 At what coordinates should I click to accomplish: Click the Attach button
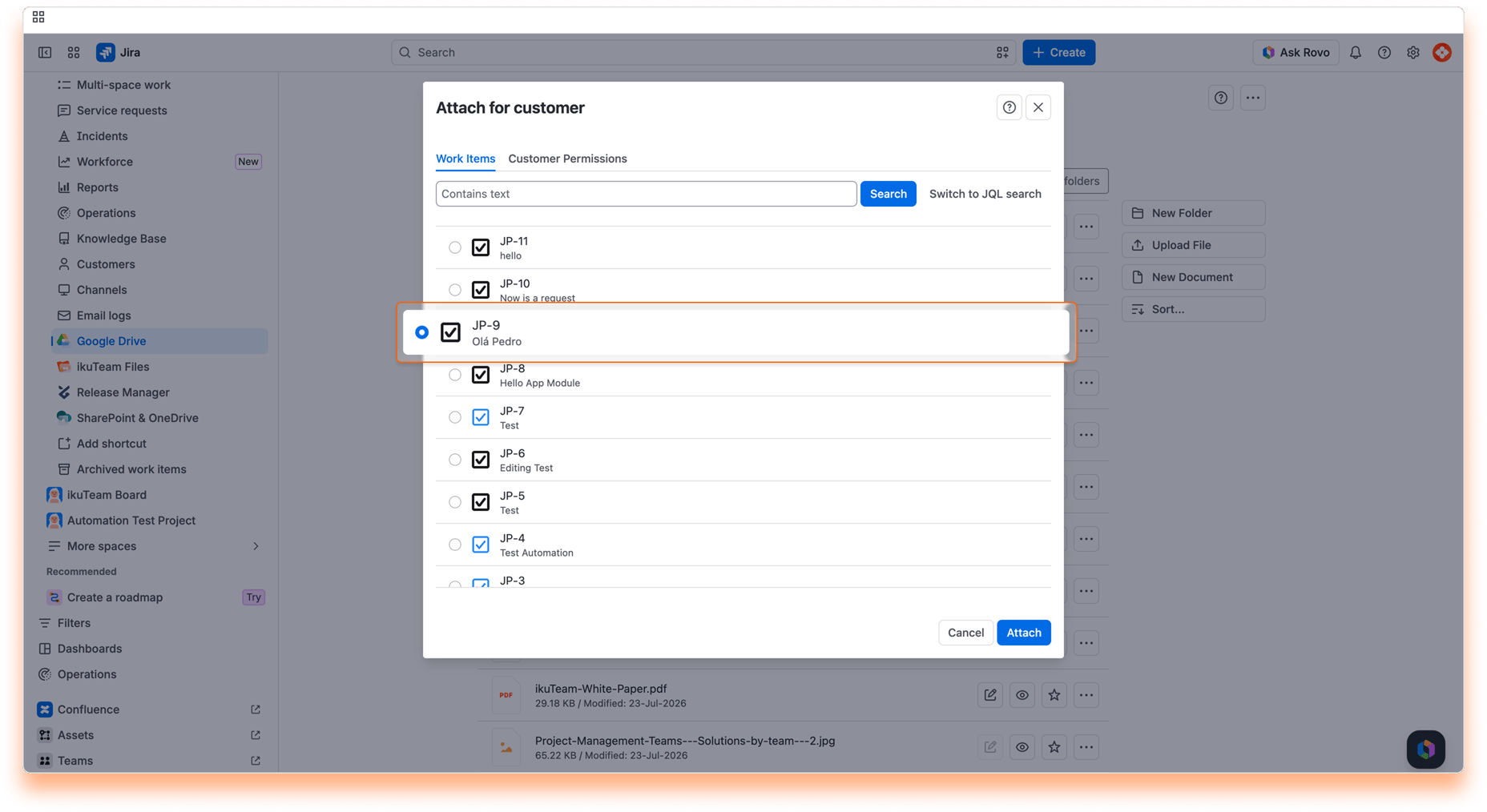pos(1023,633)
